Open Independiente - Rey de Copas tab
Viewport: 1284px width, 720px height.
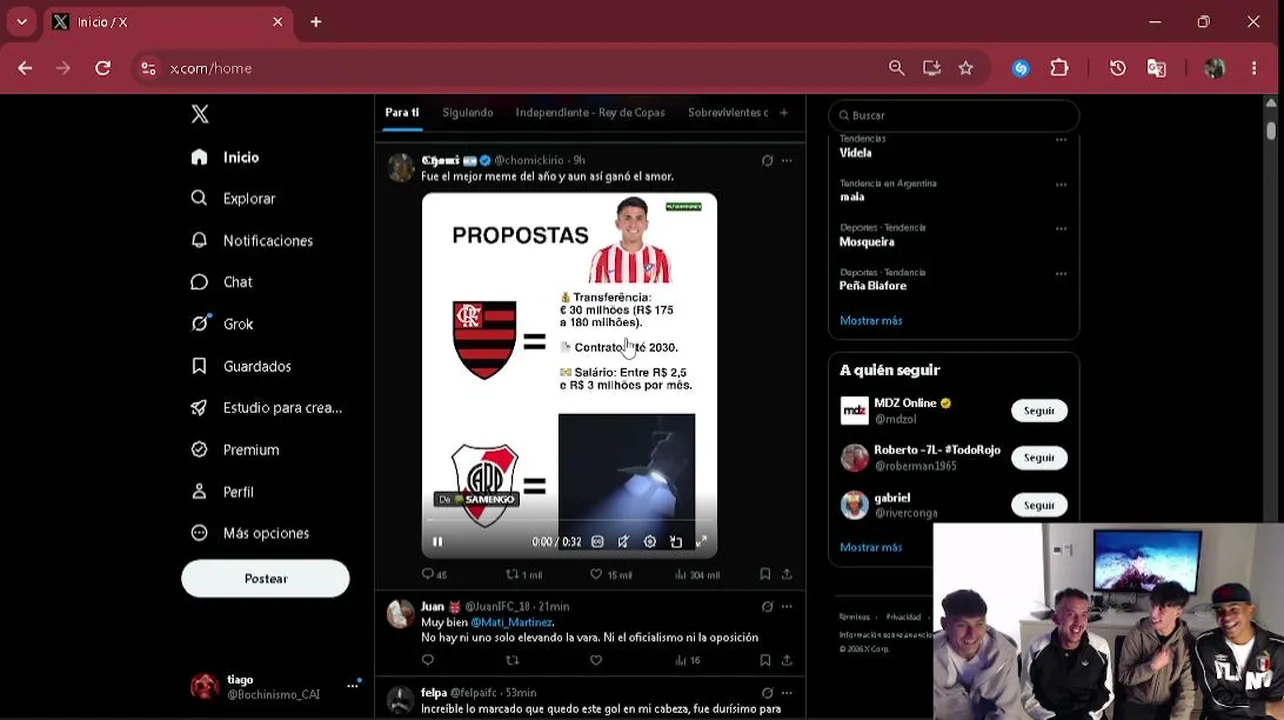pyautogui.click(x=590, y=113)
